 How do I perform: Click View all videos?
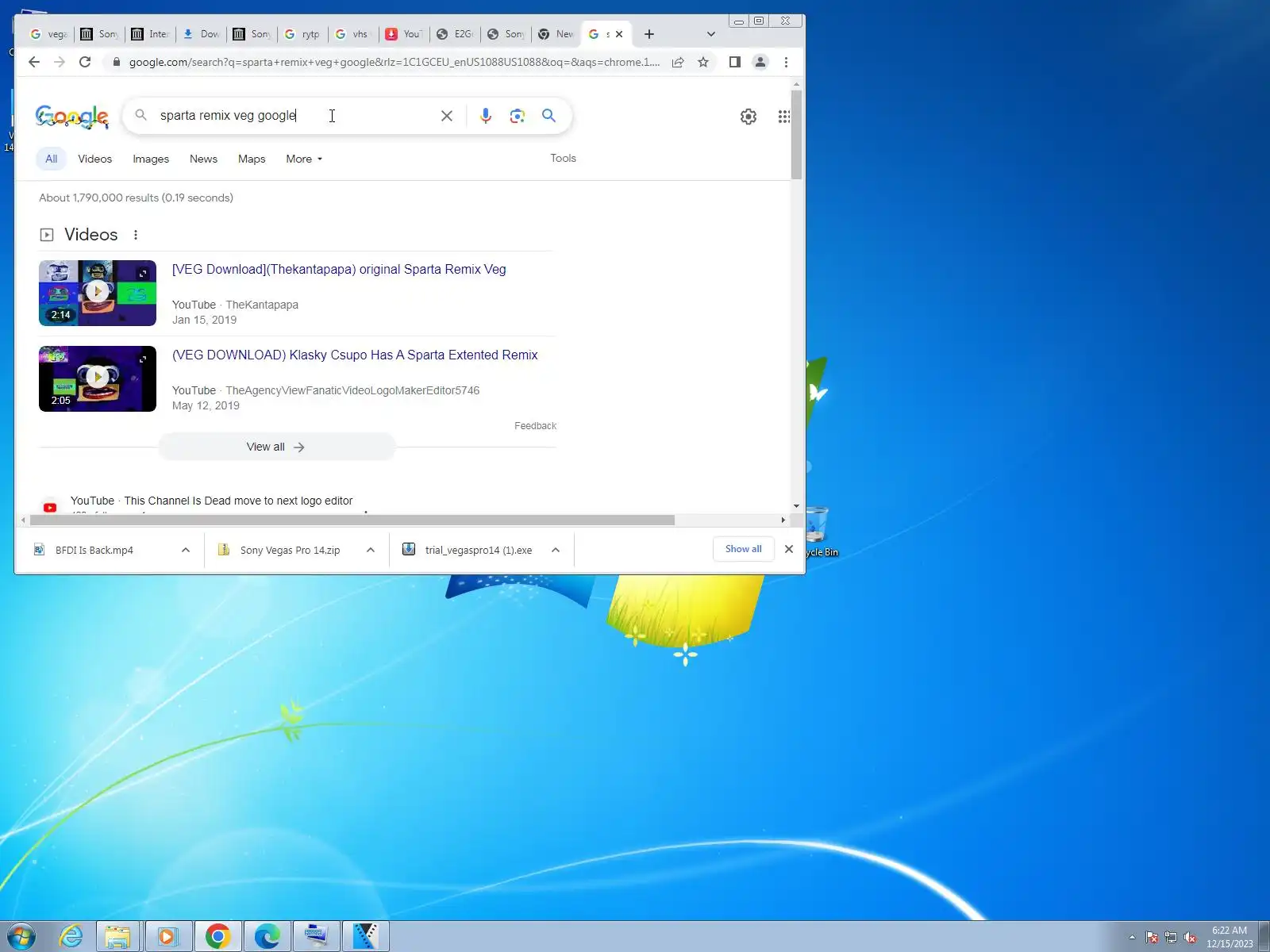pos(276,447)
